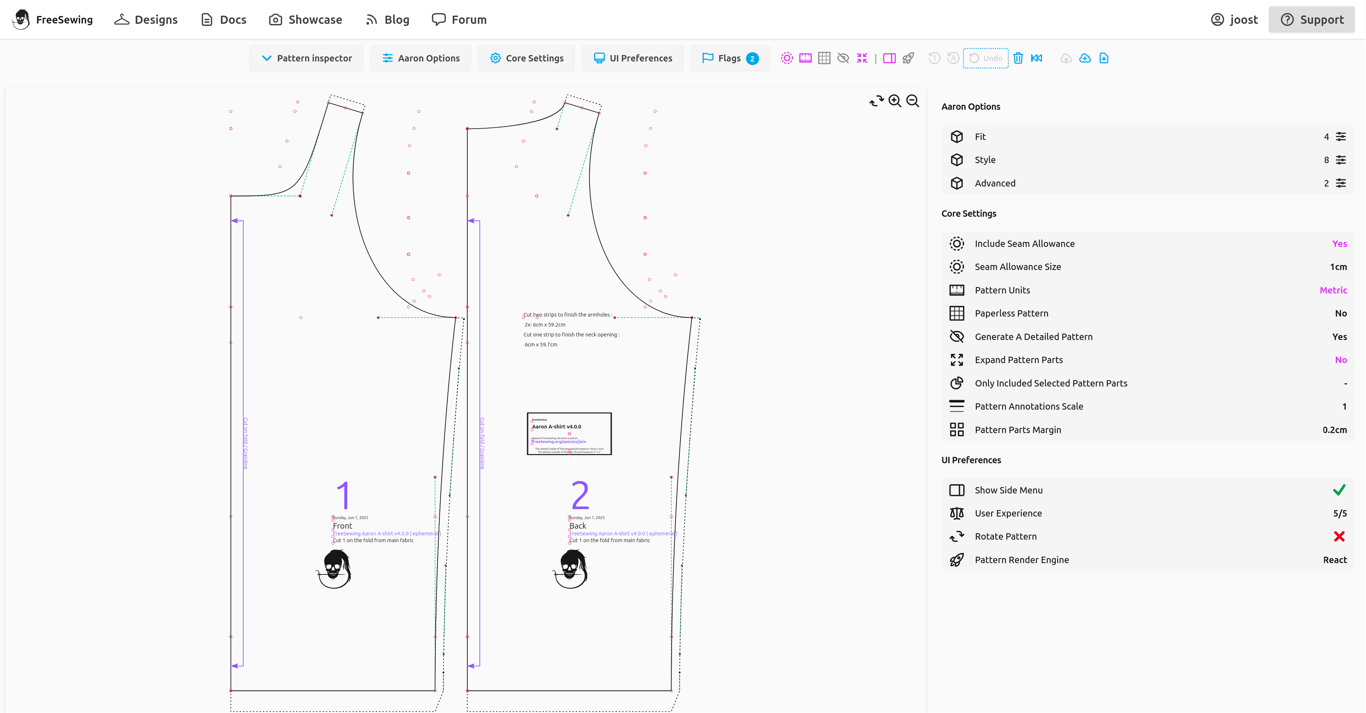Viewport: 1366px width, 713px height.
Task: Zoom out with the minus magnifier
Action: (x=913, y=101)
